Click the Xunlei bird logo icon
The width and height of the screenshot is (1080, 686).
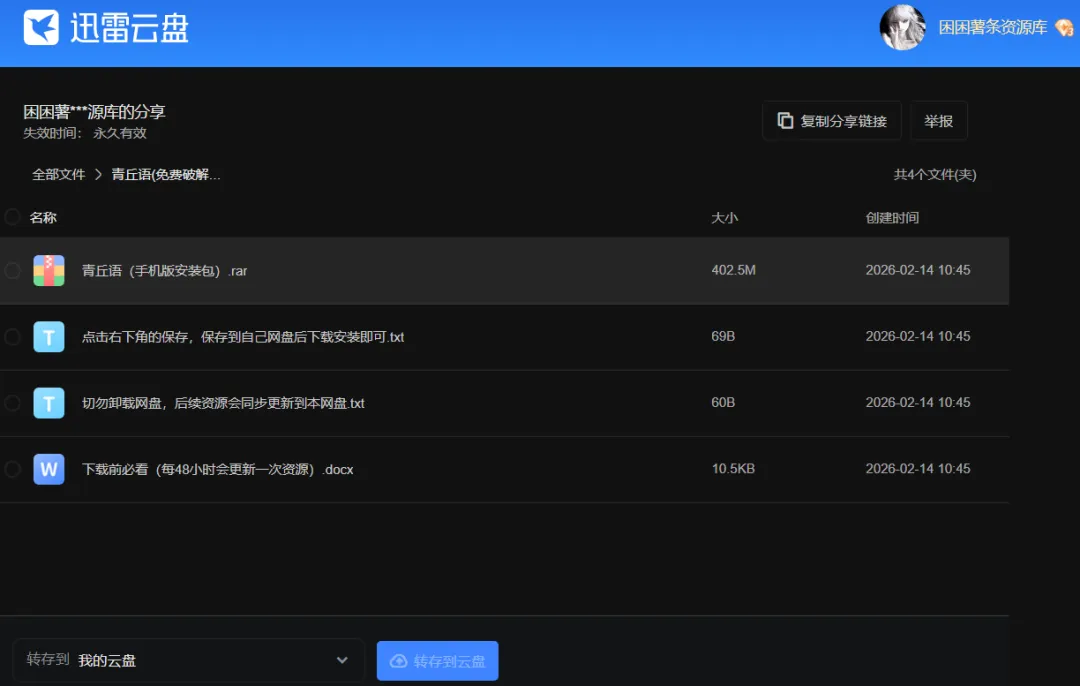(x=41, y=28)
